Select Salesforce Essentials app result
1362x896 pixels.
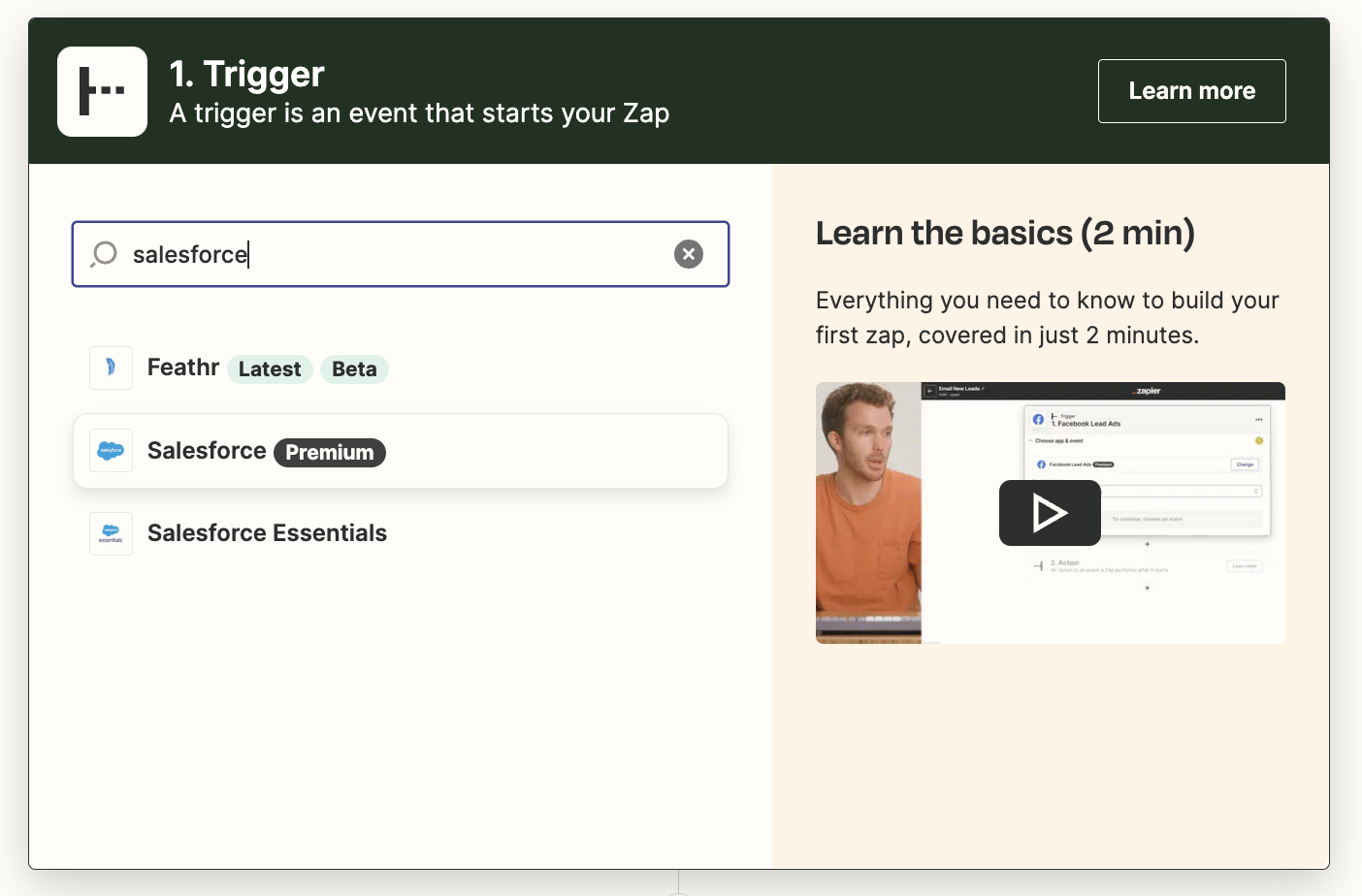tap(401, 533)
